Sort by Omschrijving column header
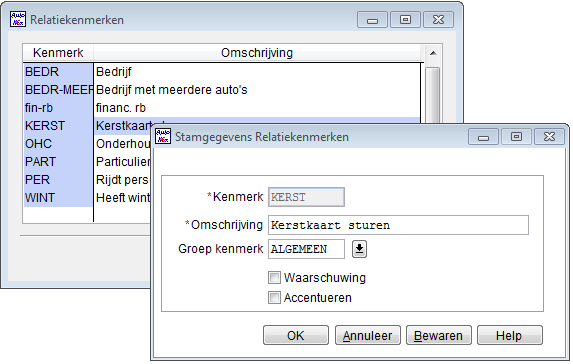Screen dimensions: 573x364 (257, 53)
